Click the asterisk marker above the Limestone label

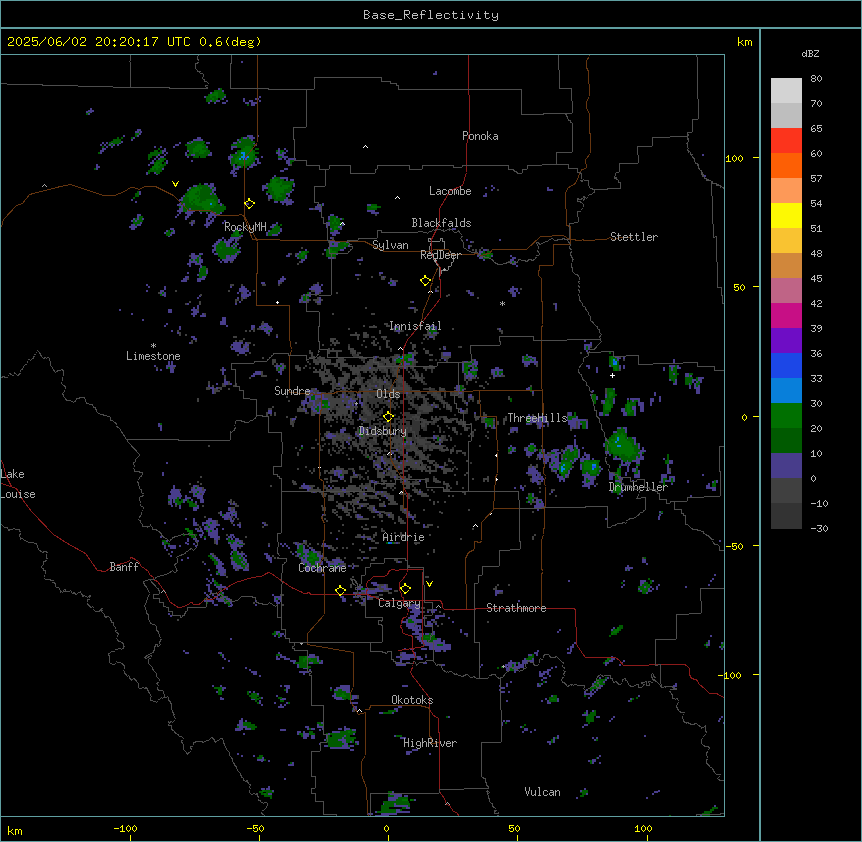(x=153, y=346)
